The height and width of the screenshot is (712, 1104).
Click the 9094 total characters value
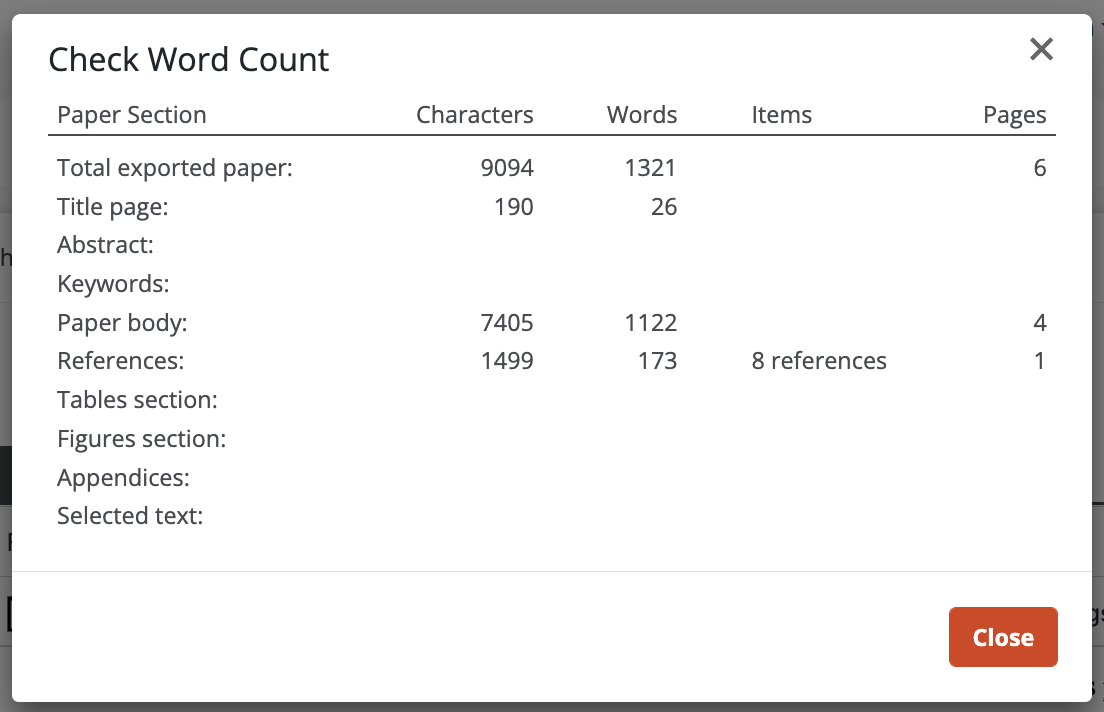point(507,168)
